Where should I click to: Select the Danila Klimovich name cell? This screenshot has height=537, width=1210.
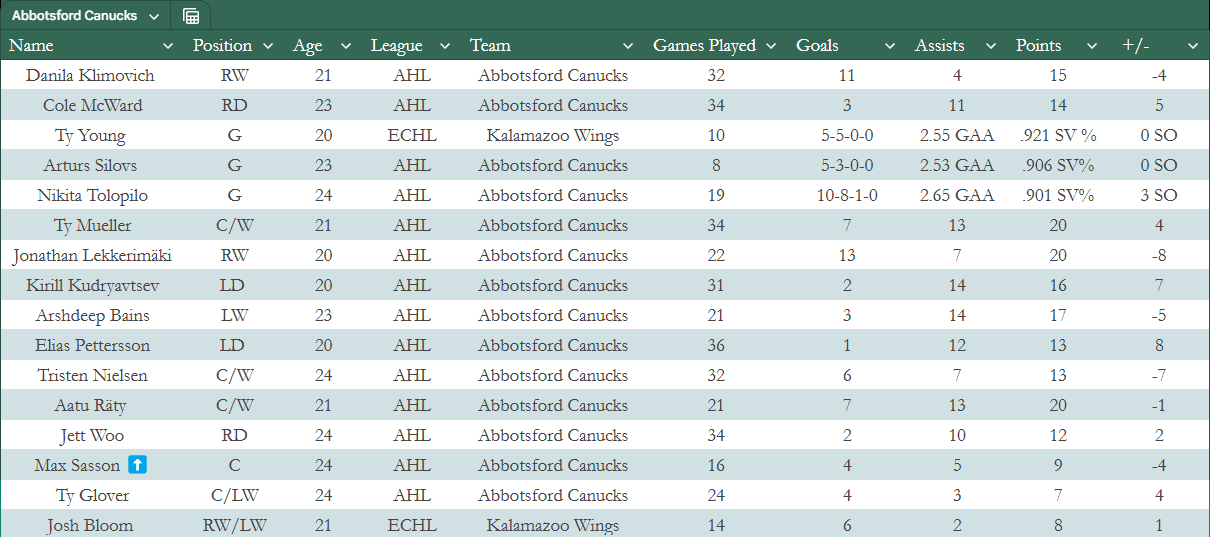pos(90,76)
